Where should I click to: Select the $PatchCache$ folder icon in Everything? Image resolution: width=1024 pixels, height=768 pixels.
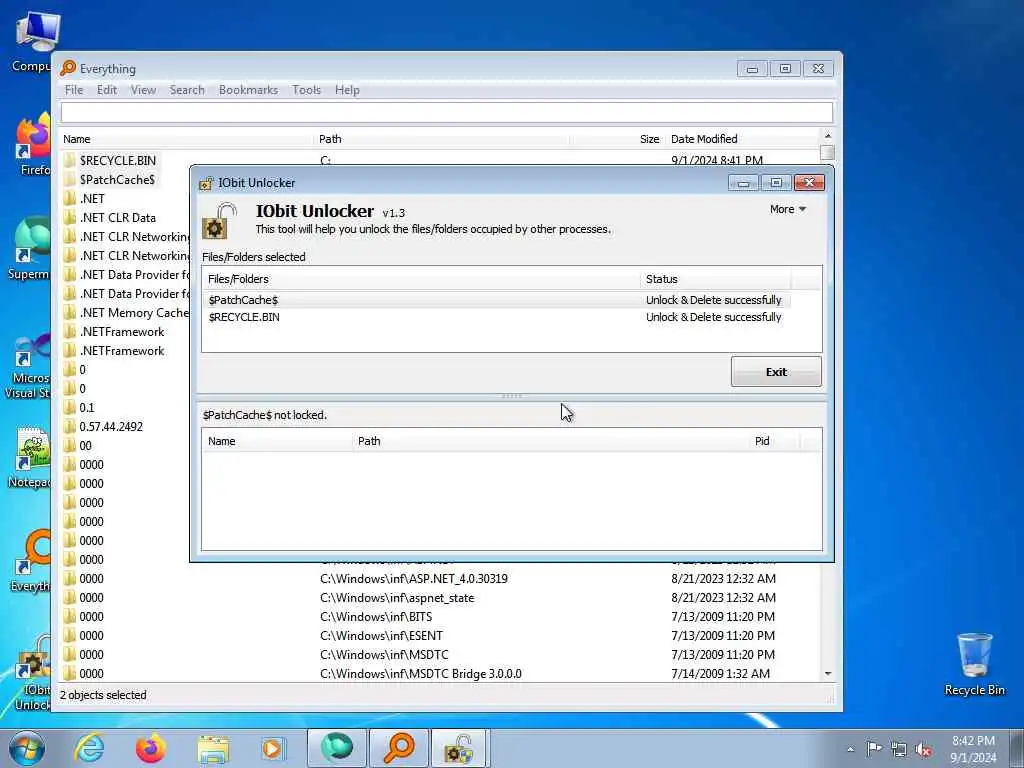[70, 179]
